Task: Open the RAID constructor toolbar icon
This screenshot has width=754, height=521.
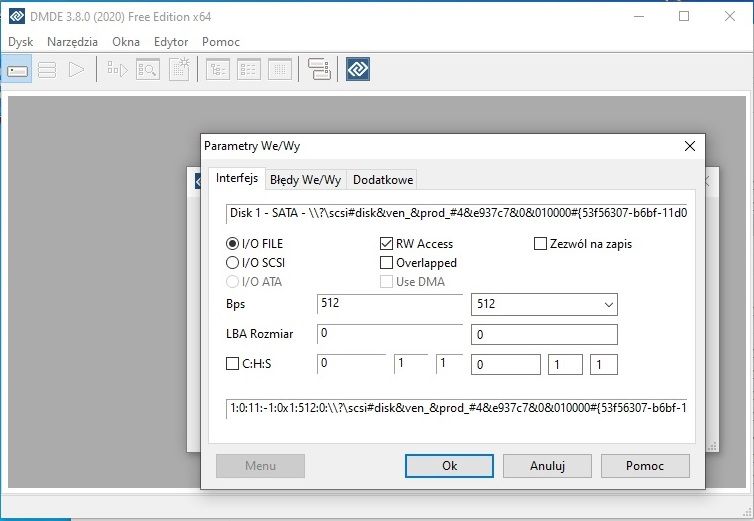Action: coord(319,69)
